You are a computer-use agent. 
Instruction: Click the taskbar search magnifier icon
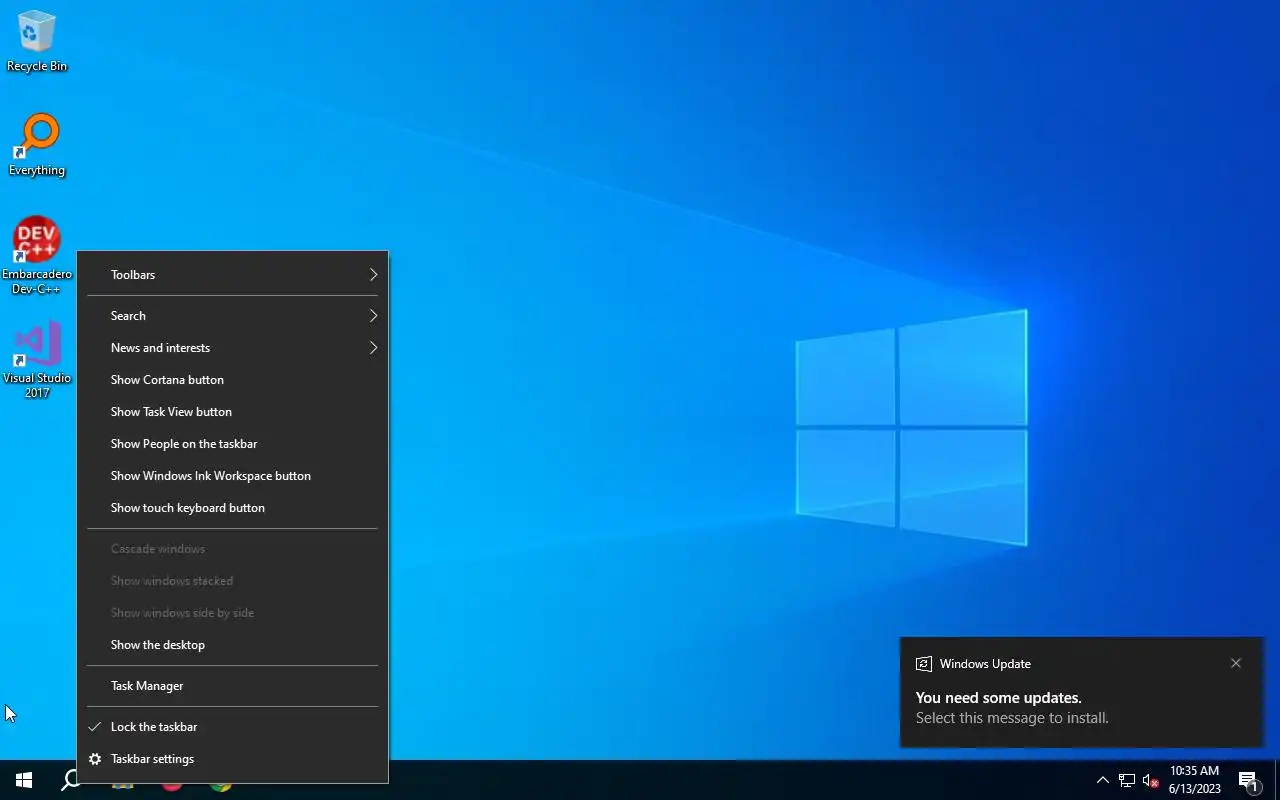click(70, 780)
